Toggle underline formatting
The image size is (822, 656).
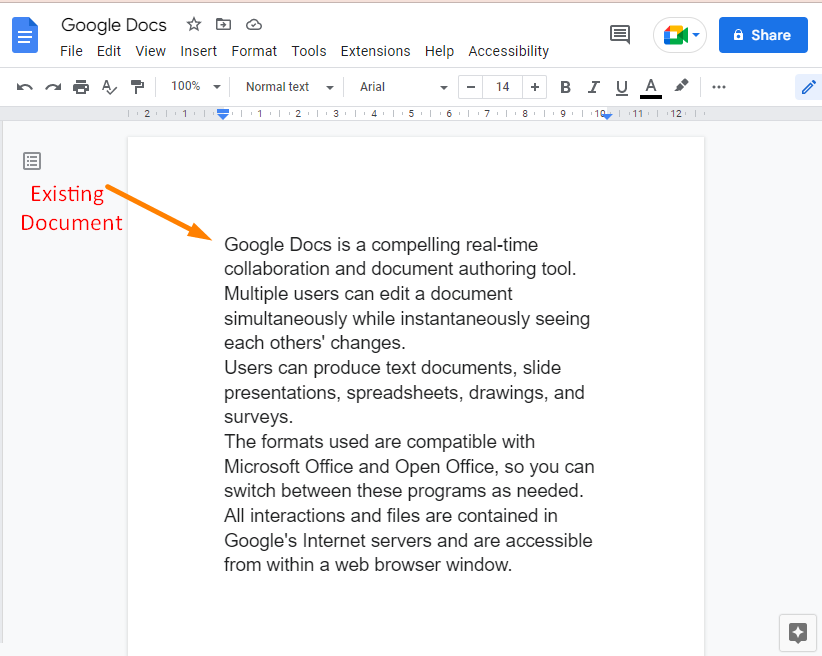622,88
